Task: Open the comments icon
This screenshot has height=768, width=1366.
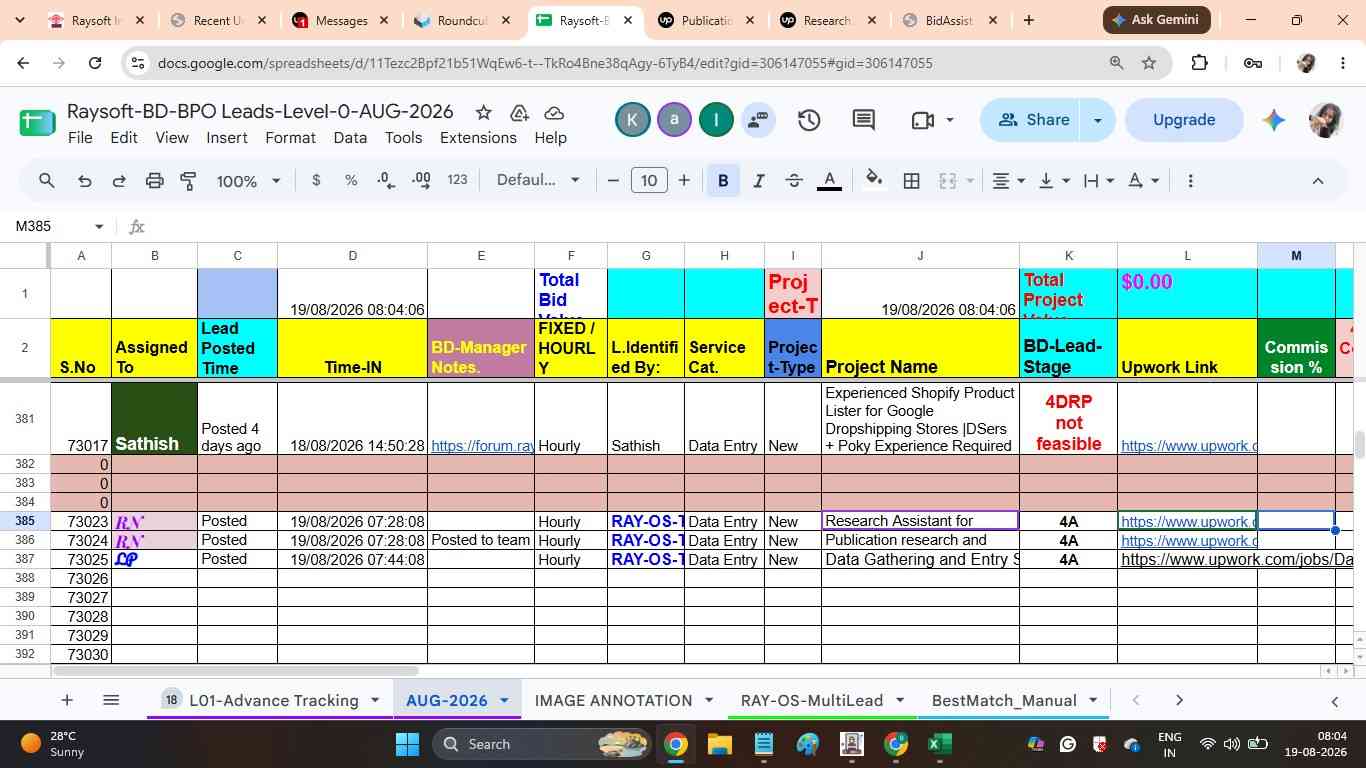Action: [x=864, y=120]
